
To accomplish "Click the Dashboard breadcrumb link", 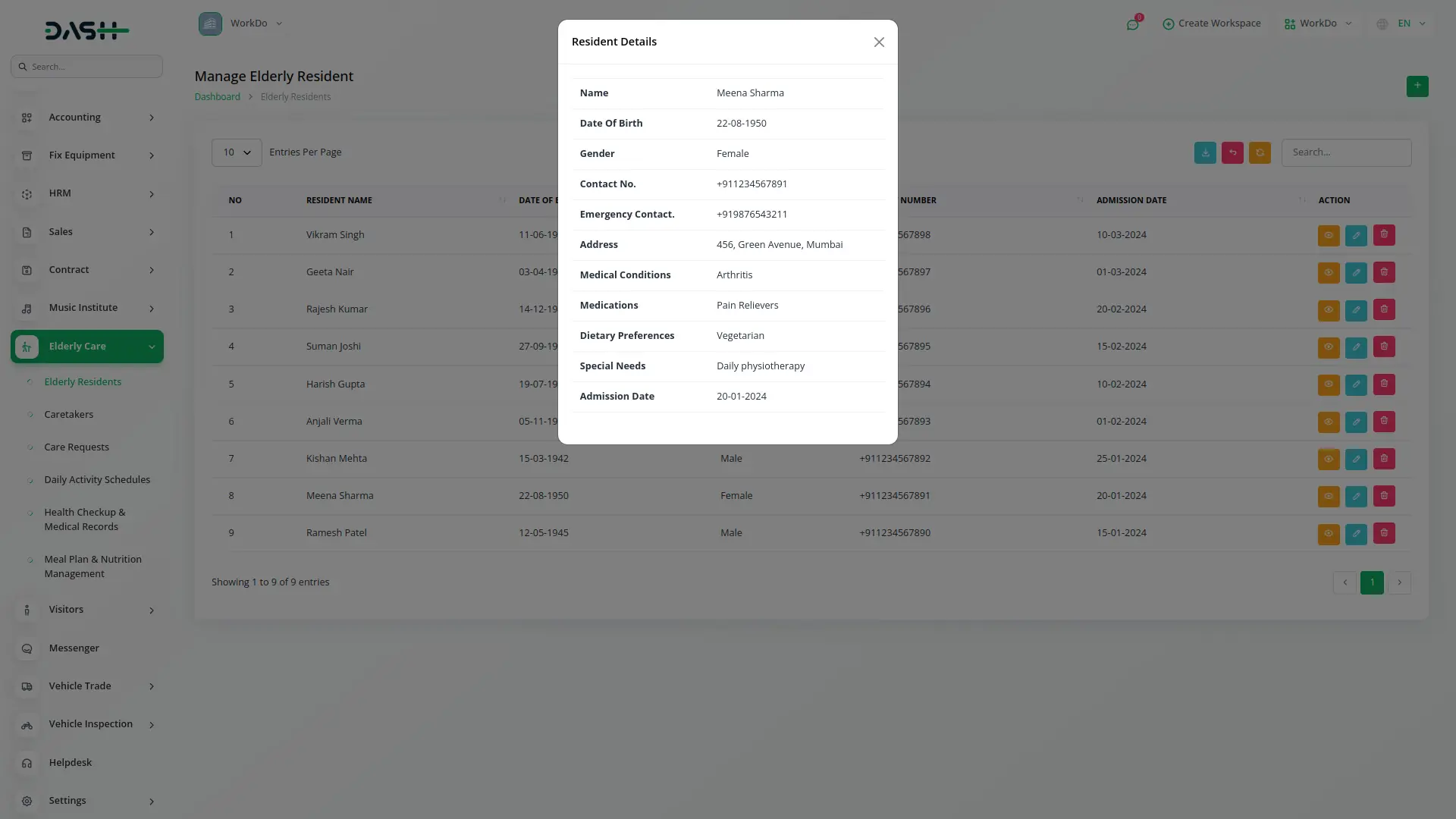I will [217, 97].
